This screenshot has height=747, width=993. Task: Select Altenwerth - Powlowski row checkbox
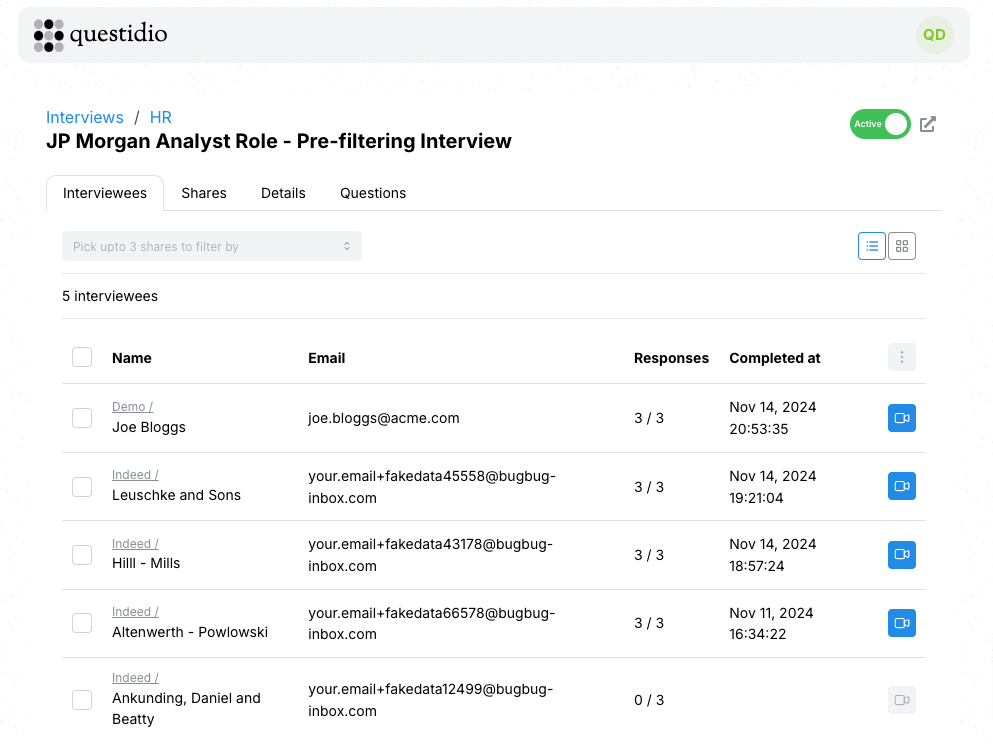82,623
